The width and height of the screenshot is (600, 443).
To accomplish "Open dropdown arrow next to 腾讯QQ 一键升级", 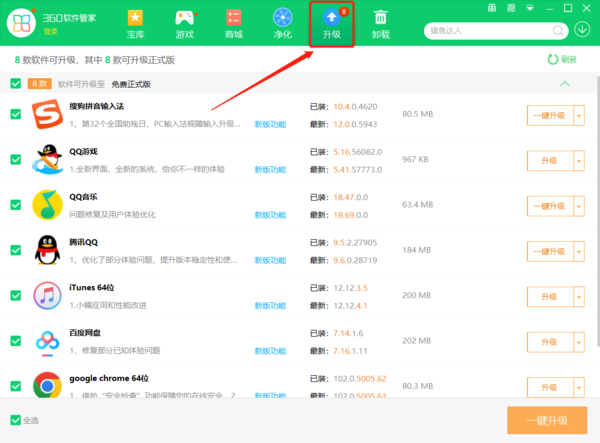I will [578, 251].
